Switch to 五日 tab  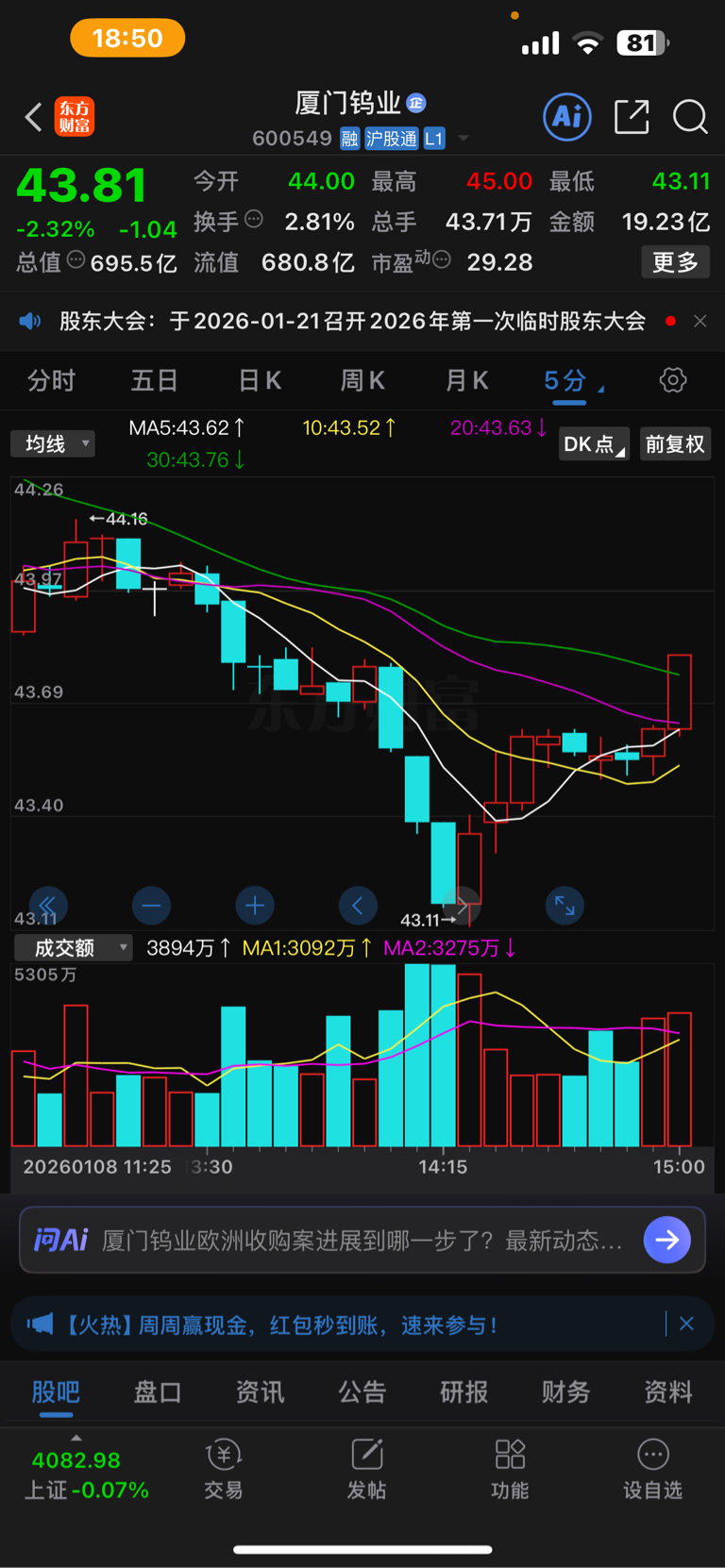[x=155, y=380]
